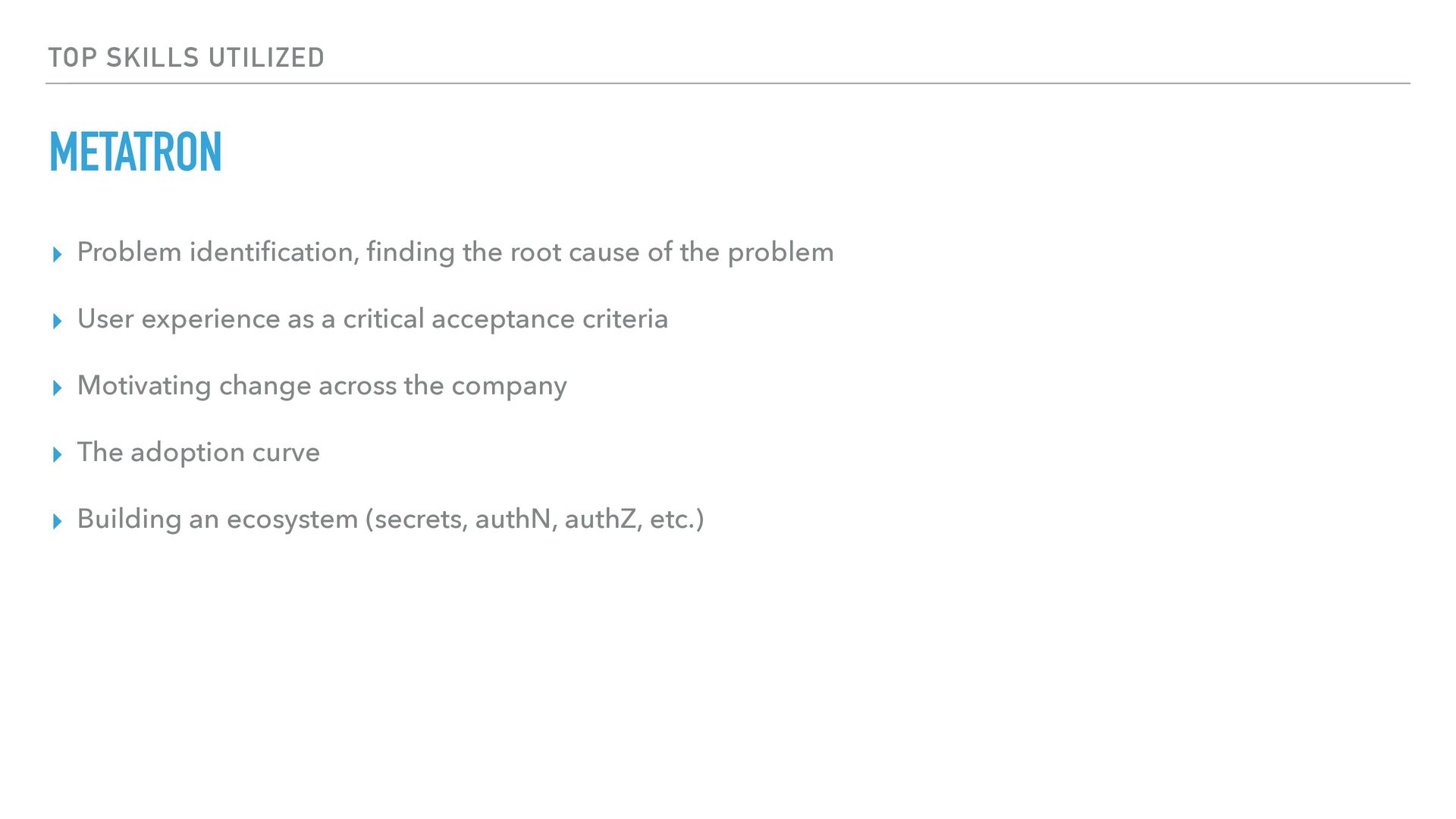This screenshot has height=819, width=1456.
Task: Click the TOP SKILLS UTILIZED header text
Action: tap(186, 58)
